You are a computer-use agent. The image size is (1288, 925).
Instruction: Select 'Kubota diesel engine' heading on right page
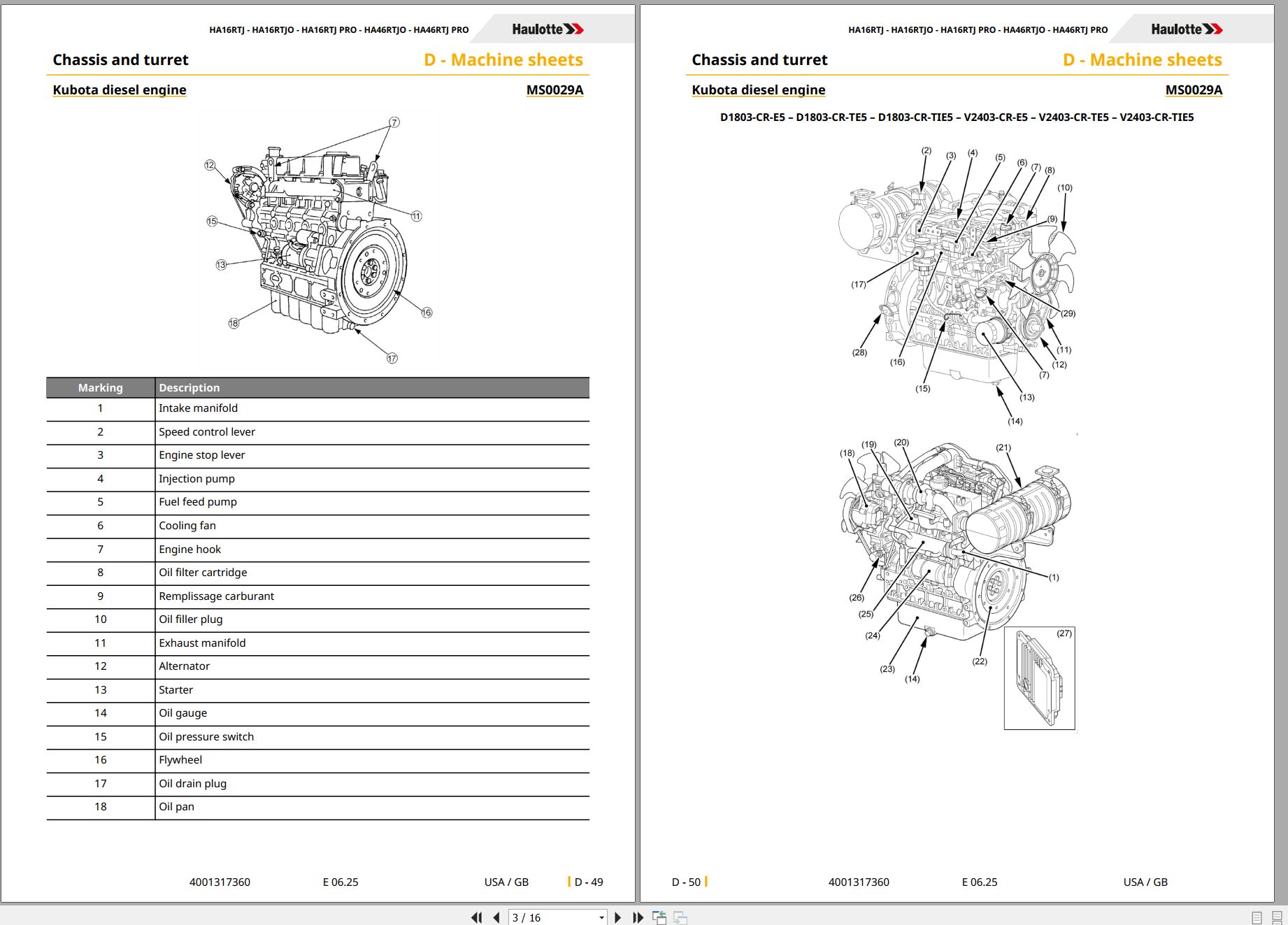[759, 89]
